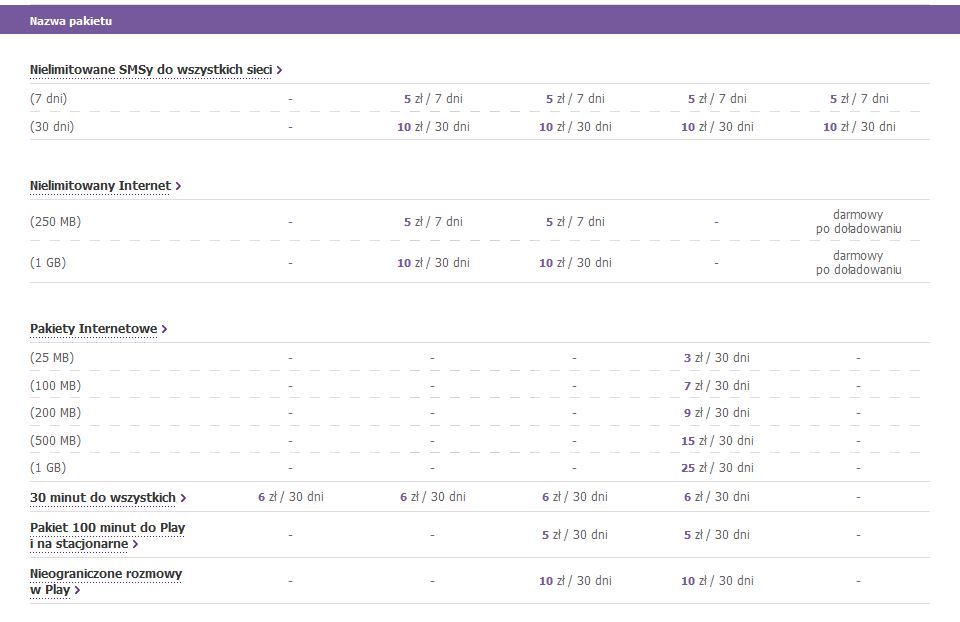The image size is (960, 622).
Task: Open "Pakiet 100 minut do Play" link
Action: point(107,528)
